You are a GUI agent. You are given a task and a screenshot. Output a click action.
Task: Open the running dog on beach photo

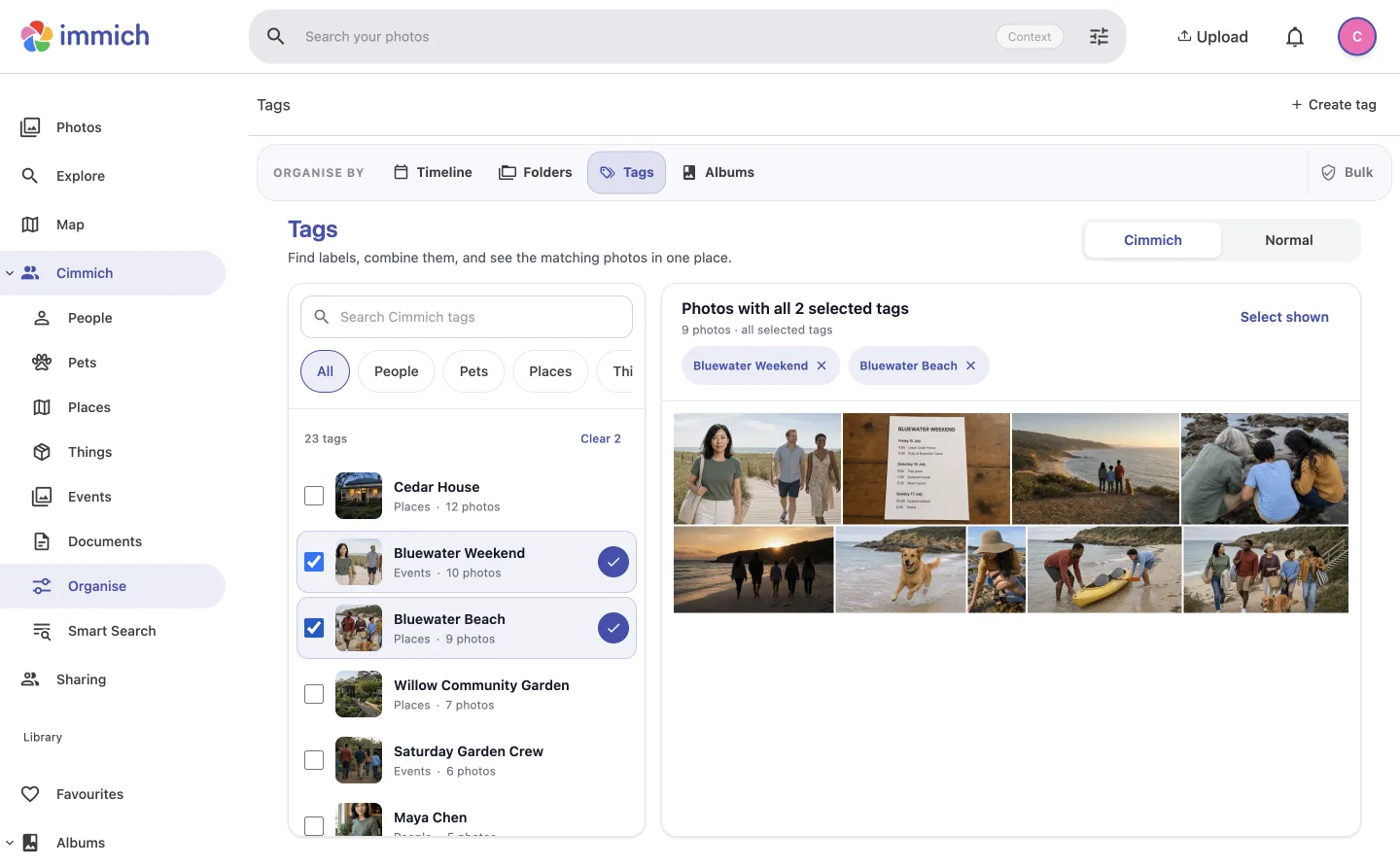tap(901, 570)
